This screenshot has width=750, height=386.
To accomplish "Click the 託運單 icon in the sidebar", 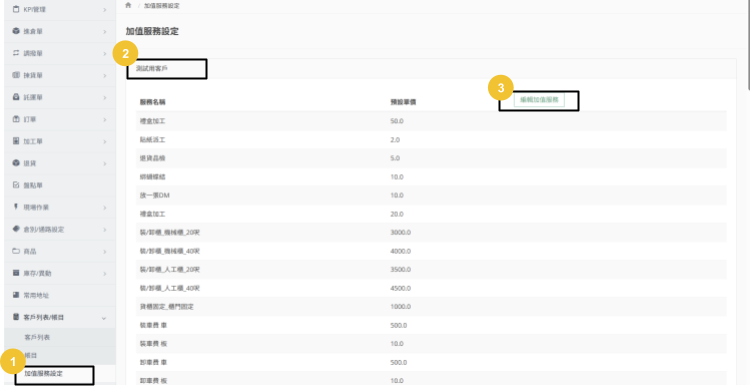I will coord(16,97).
